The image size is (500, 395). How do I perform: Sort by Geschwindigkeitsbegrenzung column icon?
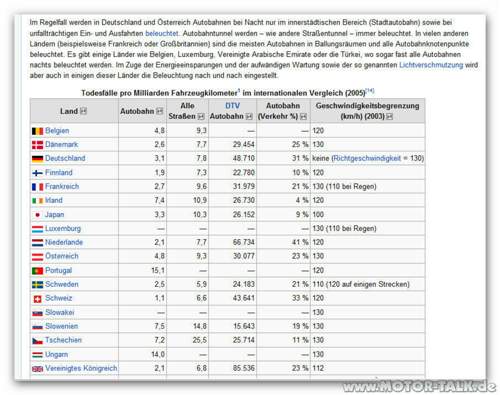[390, 116]
